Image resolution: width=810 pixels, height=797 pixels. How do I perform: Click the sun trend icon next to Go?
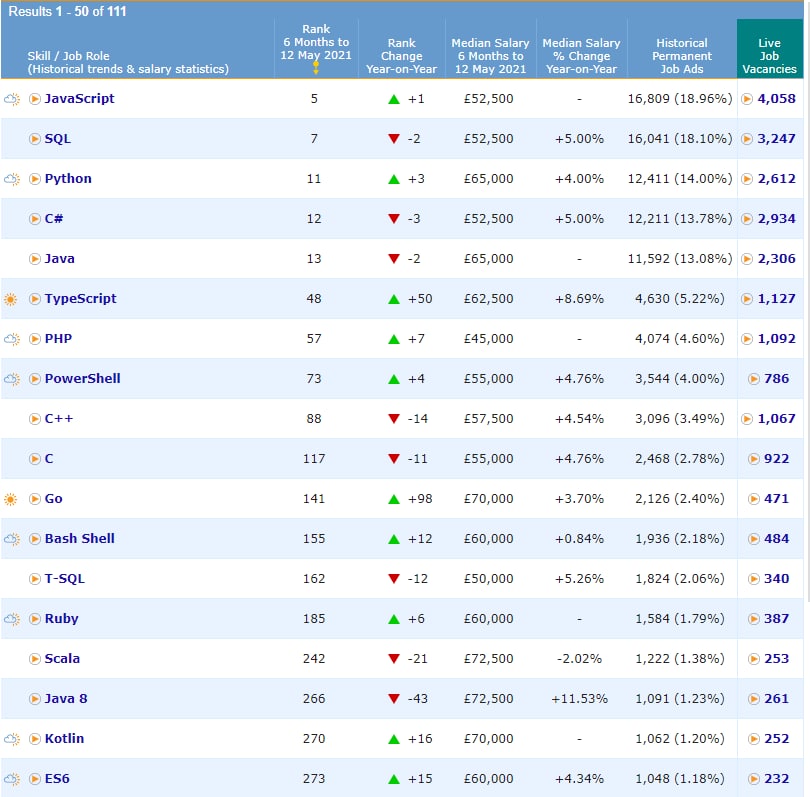click(x=10, y=499)
